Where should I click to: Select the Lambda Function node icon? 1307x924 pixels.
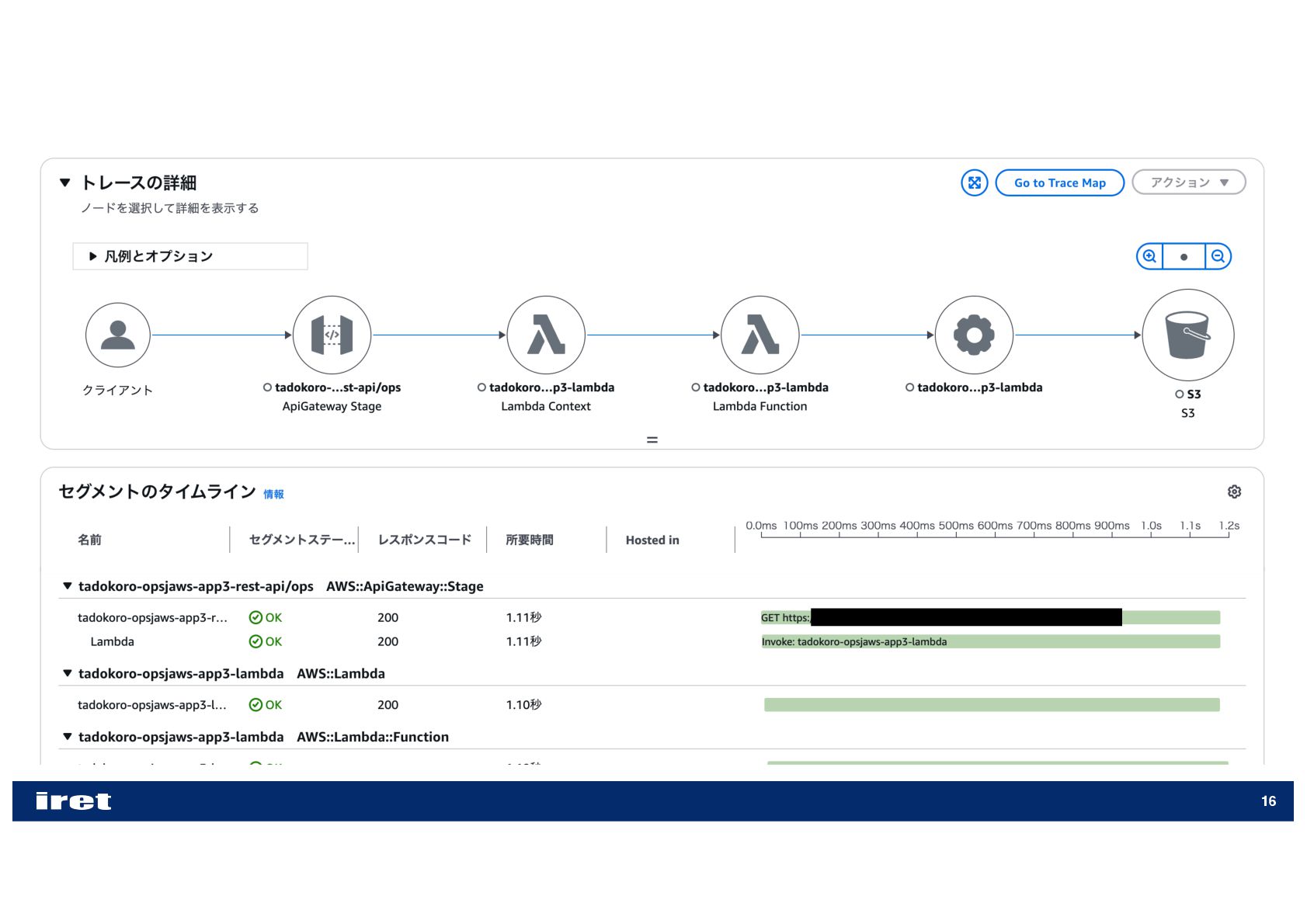point(760,335)
